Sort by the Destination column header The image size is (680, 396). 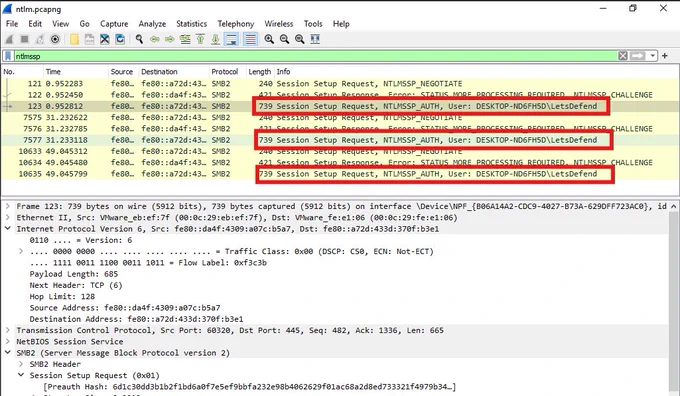pos(173,72)
